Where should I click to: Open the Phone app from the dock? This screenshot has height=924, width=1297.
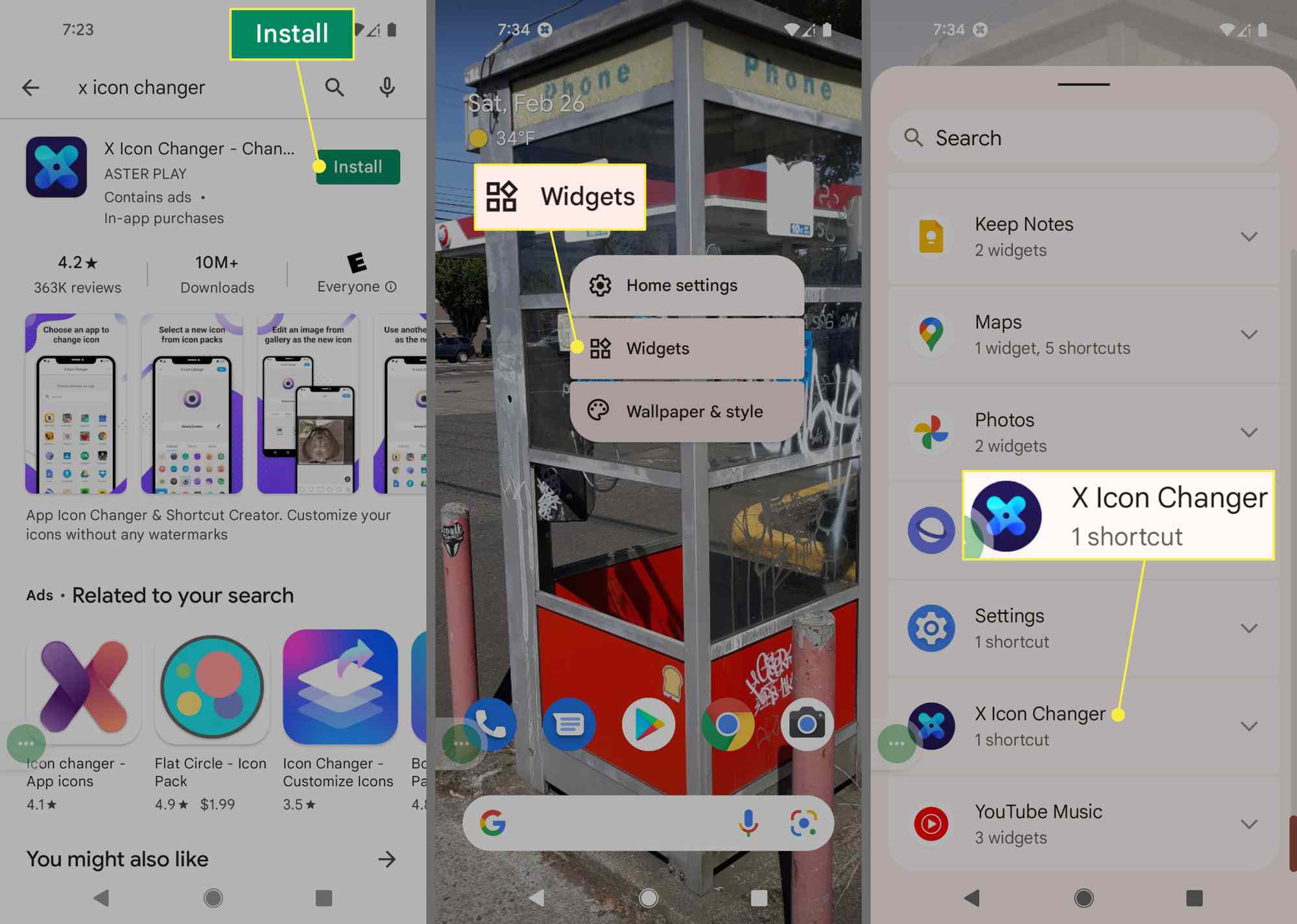coord(490,724)
